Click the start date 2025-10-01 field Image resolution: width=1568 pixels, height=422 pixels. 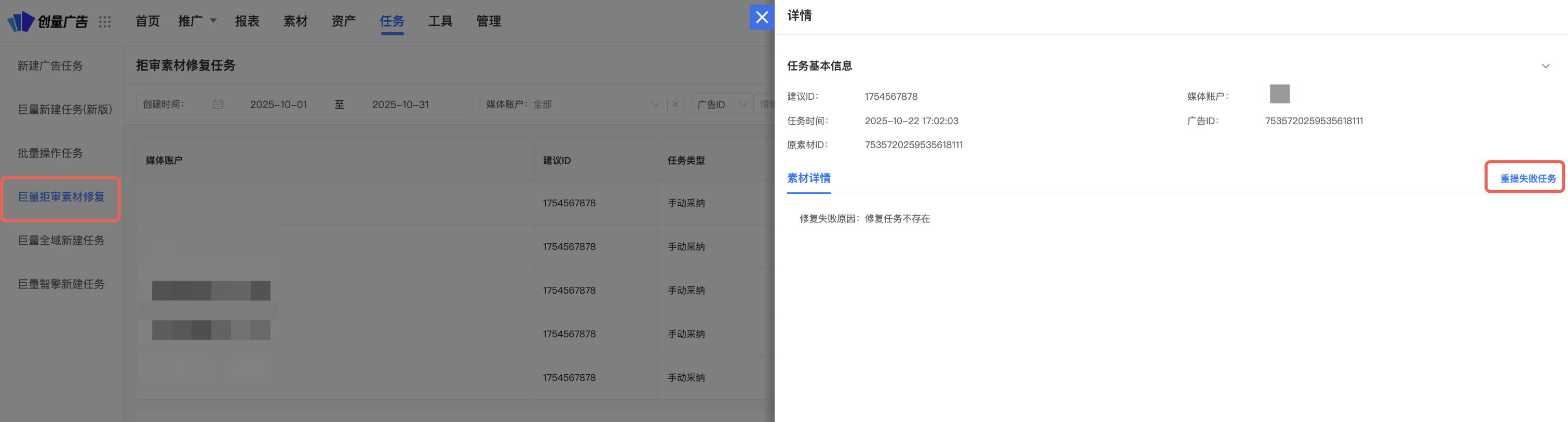[278, 104]
